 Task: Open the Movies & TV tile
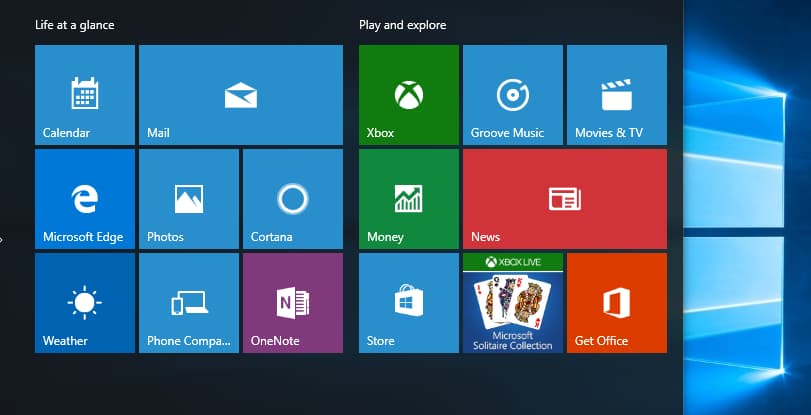[x=617, y=95]
